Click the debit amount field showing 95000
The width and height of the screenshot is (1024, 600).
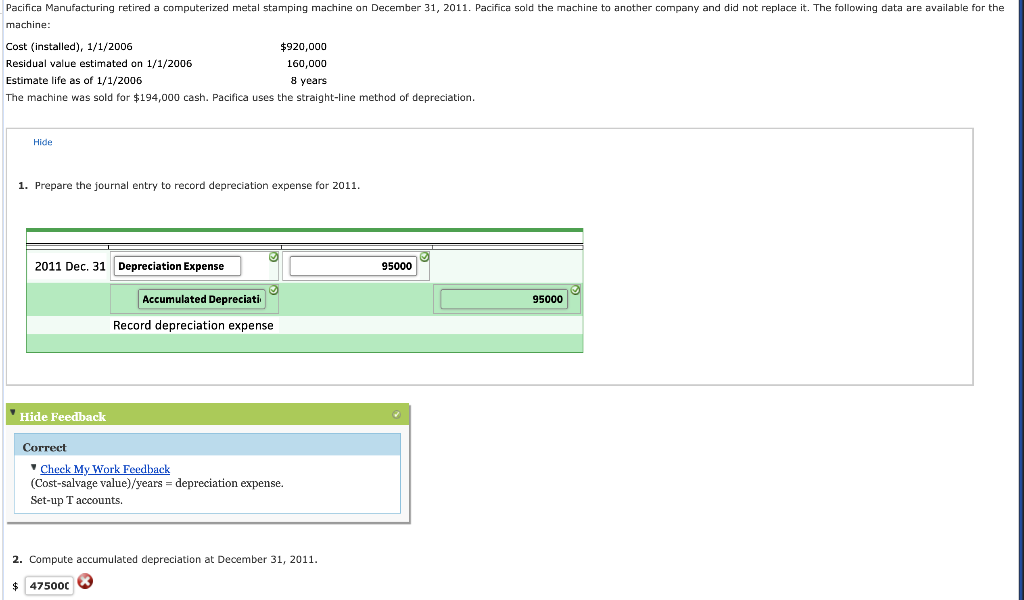[353, 266]
